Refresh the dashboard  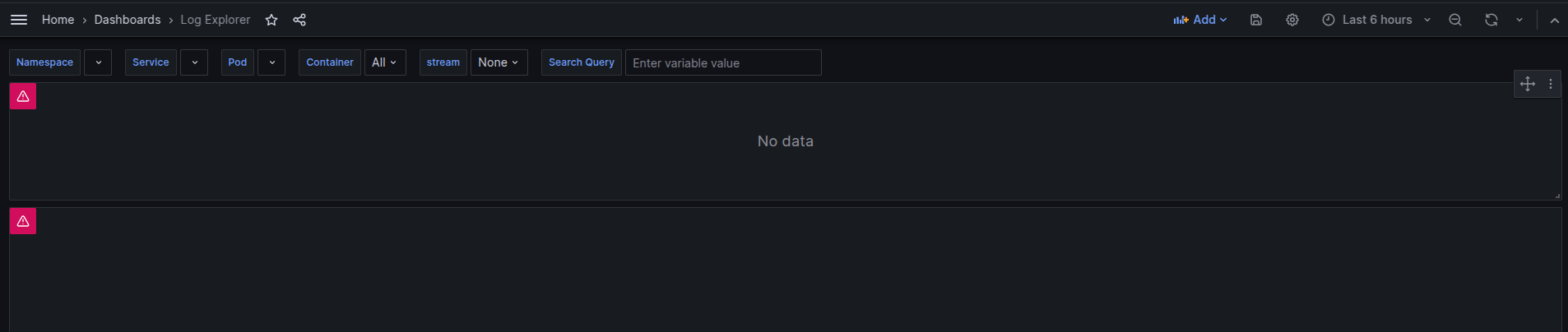(1491, 20)
